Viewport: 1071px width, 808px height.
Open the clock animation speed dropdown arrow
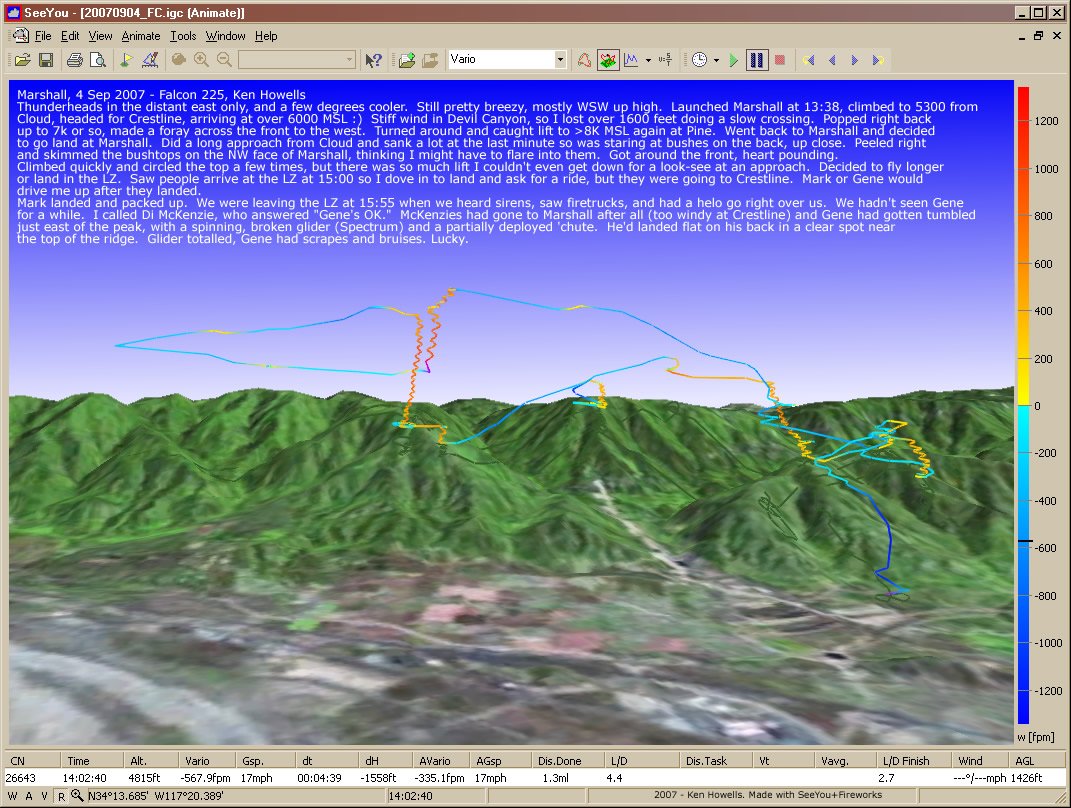click(x=716, y=60)
